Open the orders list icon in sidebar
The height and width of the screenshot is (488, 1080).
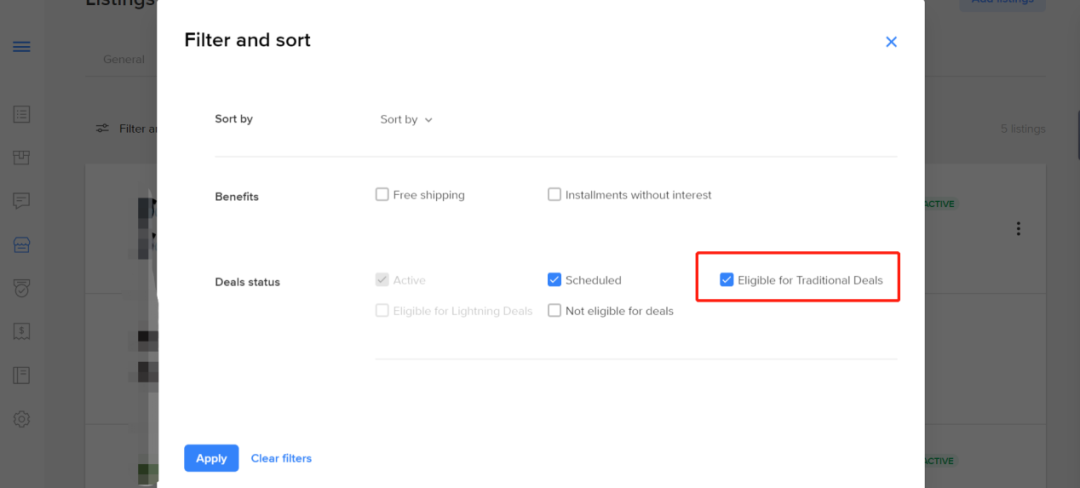pos(21,114)
